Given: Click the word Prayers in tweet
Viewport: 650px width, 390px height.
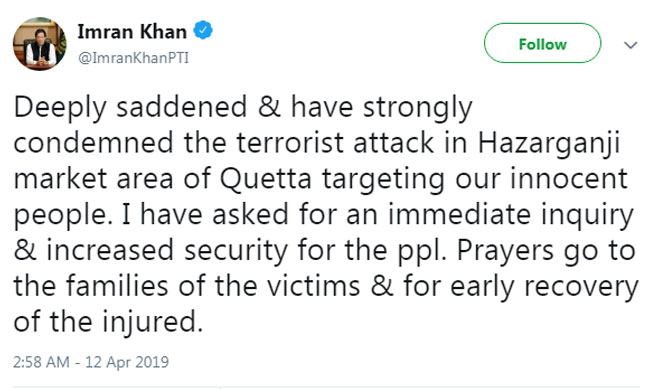Looking at the screenshot, I should 505,251.
